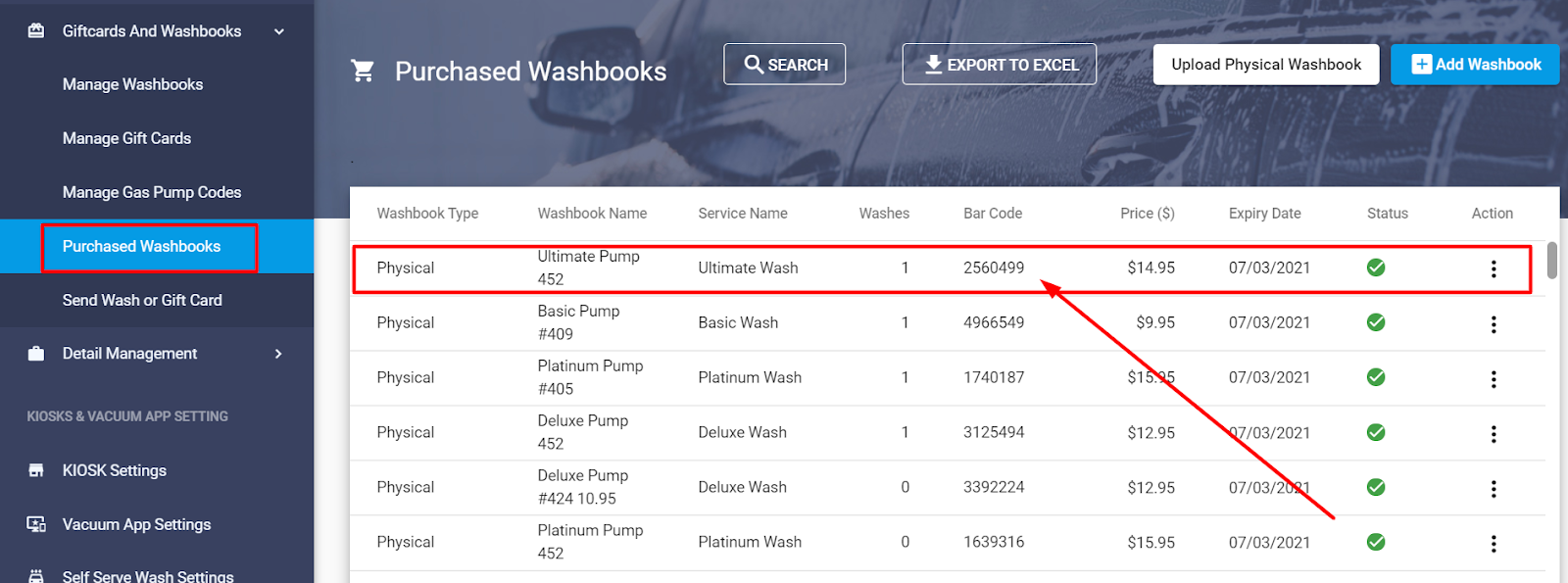Open Manage Washbooks in sidebar
The width and height of the screenshot is (1568, 583).
click(x=132, y=84)
